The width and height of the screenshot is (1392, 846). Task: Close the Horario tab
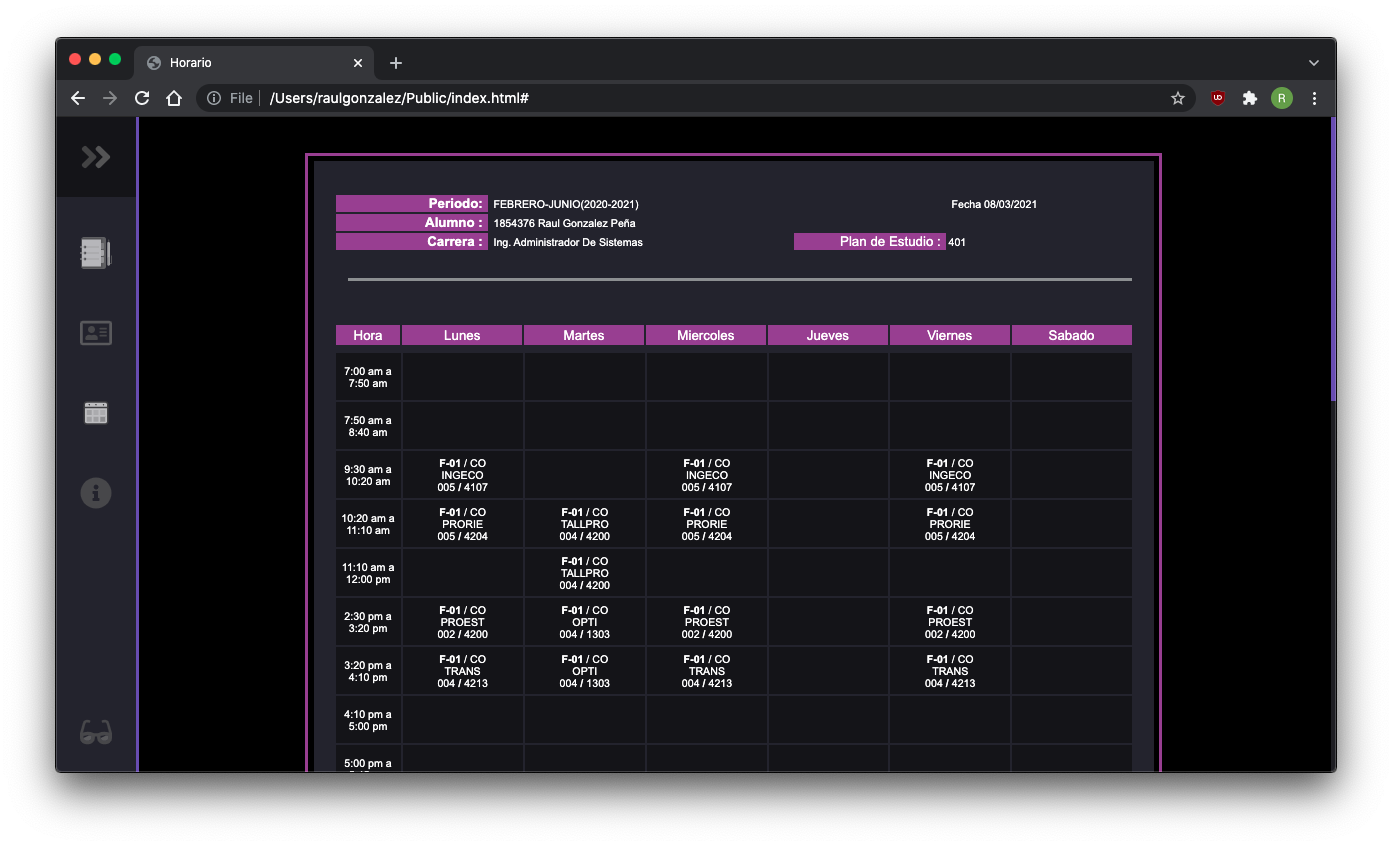[358, 63]
